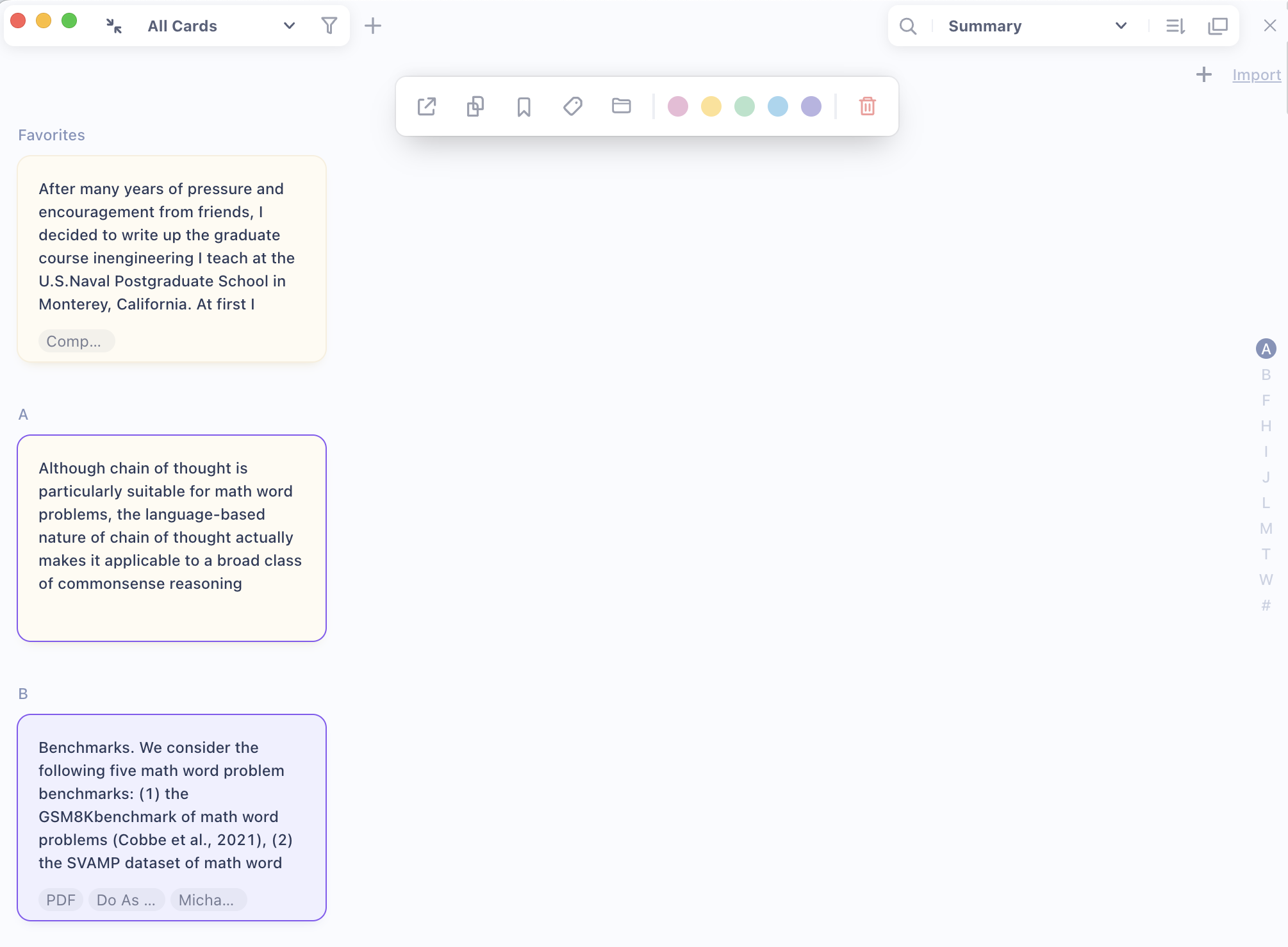Image resolution: width=1288 pixels, height=947 pixels.
Task: Jump to index symbol #
Action: (x=1266, y=605)
